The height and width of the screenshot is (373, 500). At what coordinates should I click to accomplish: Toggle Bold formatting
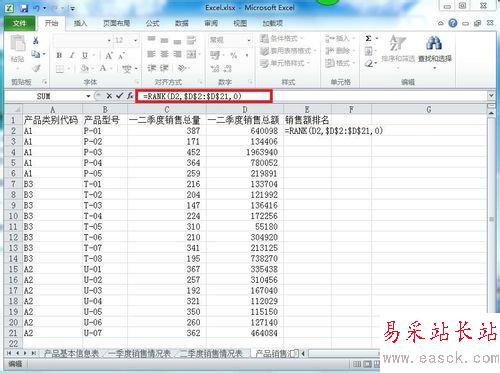click(x=59, y=55)
